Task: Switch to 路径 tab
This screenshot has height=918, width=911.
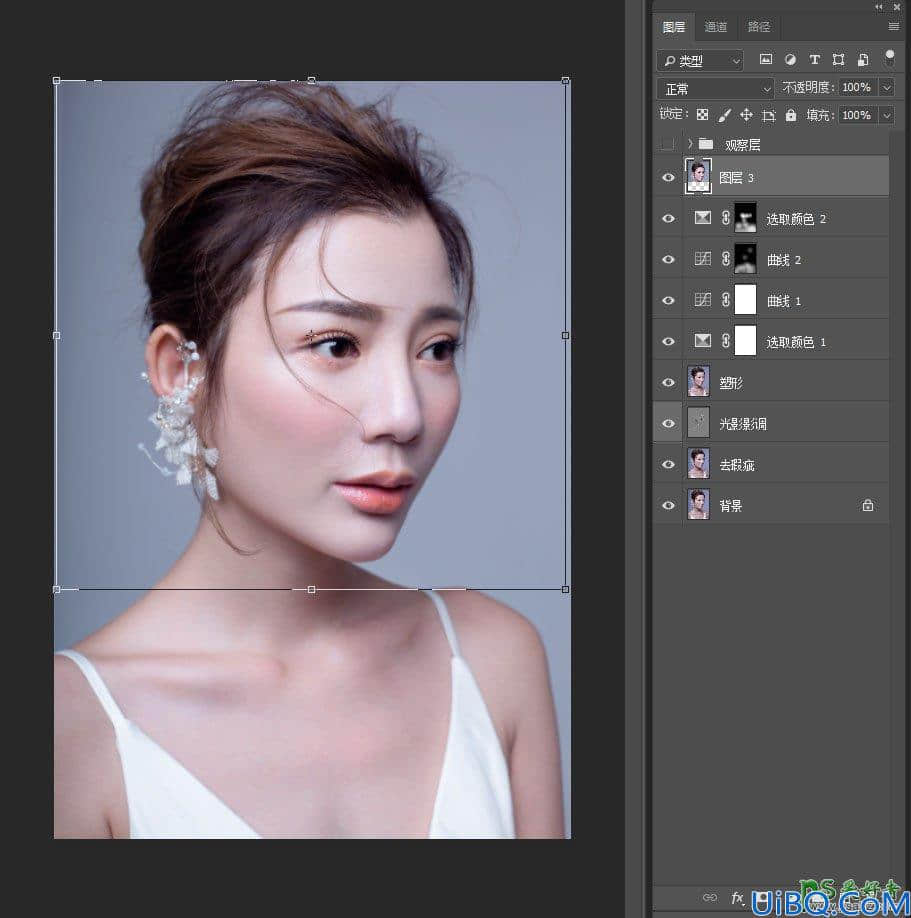Action: 759,26
